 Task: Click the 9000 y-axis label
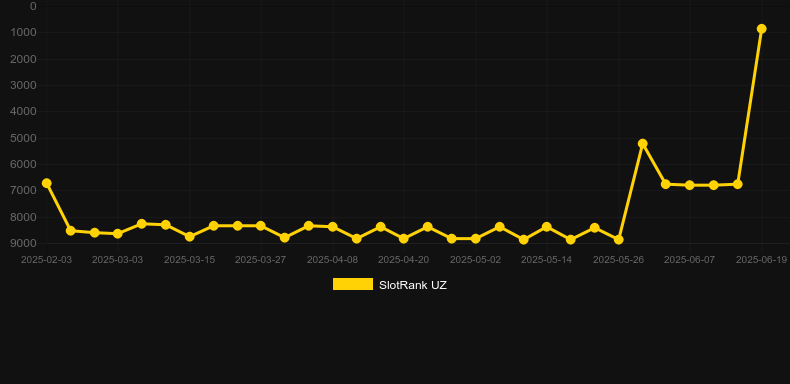click(x=23, y=243)
